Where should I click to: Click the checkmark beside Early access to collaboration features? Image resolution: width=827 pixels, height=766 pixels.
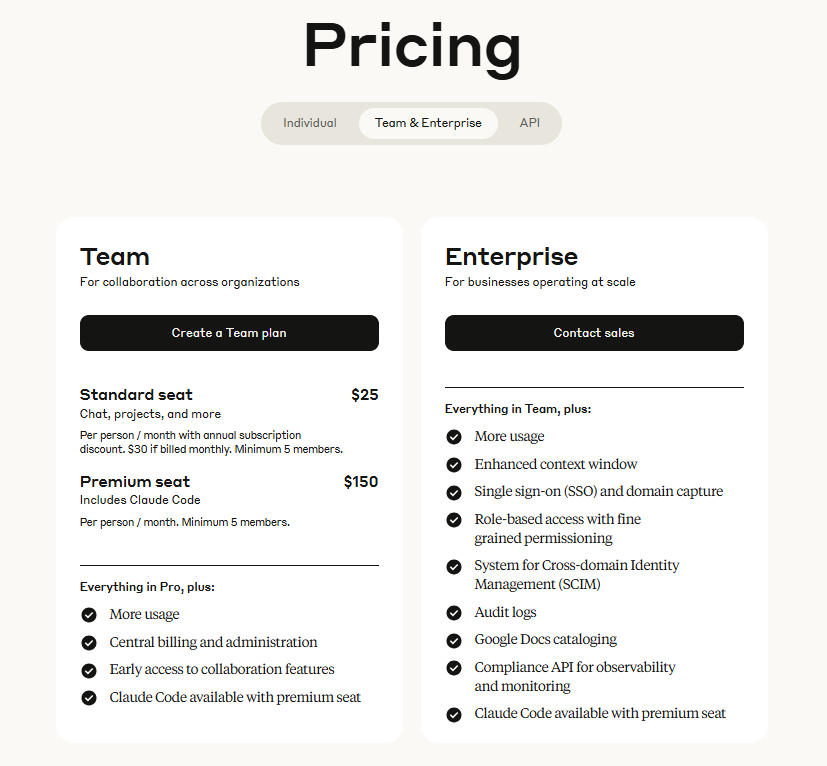pos(89,669)
